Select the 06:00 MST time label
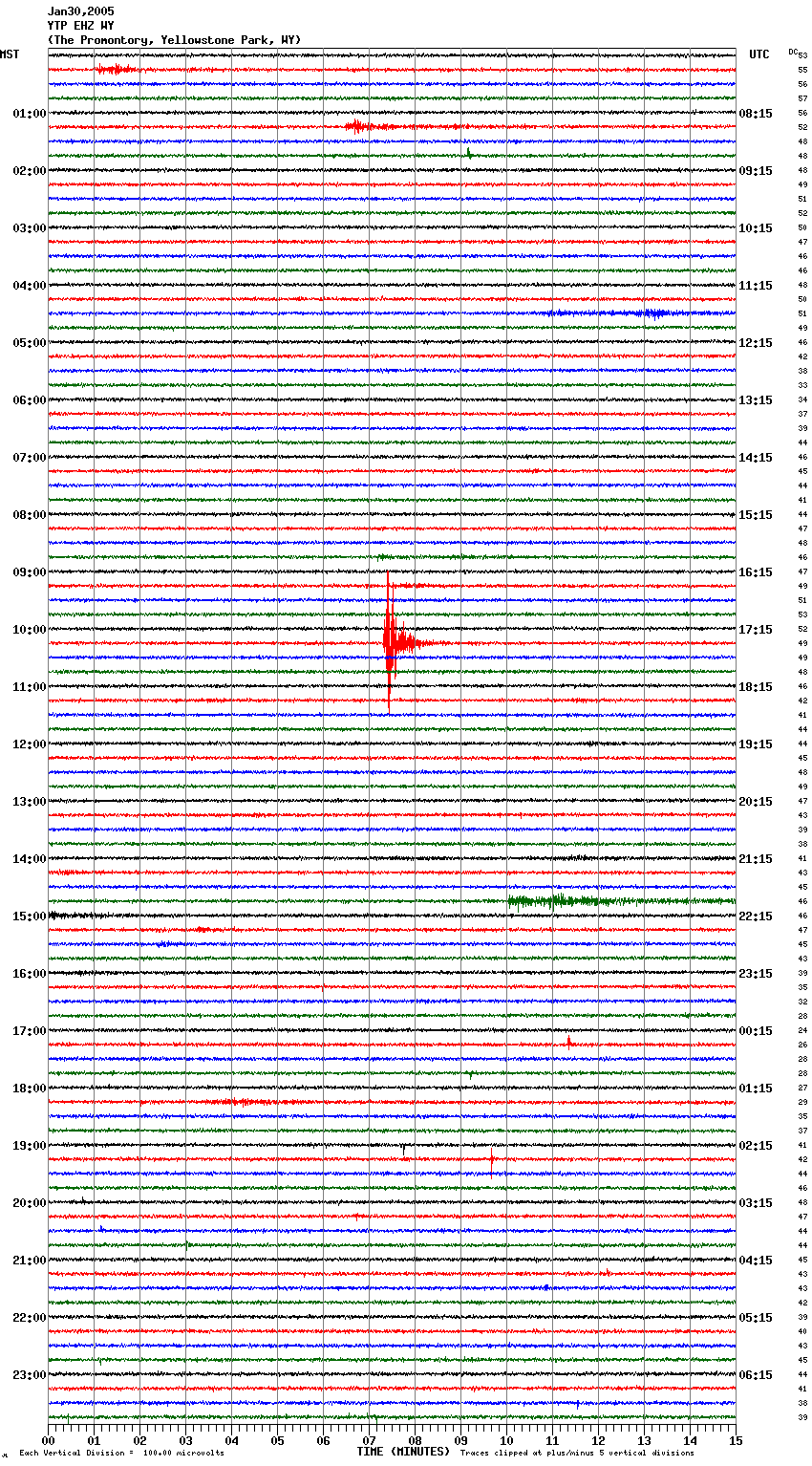This screenshot has height=1466, width=812. [30, 400]
